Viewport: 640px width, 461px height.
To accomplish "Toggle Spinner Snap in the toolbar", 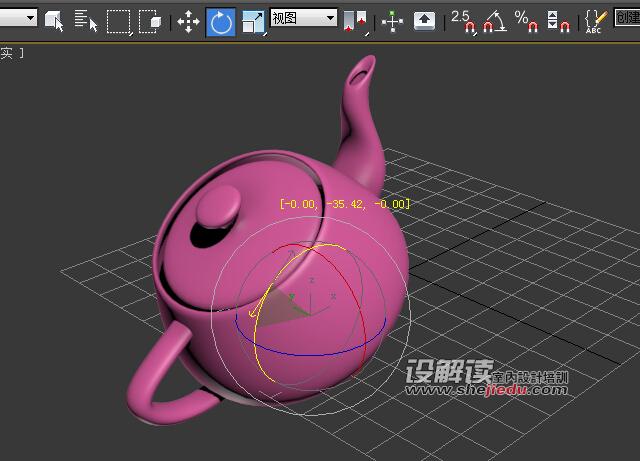I will 553,20.
